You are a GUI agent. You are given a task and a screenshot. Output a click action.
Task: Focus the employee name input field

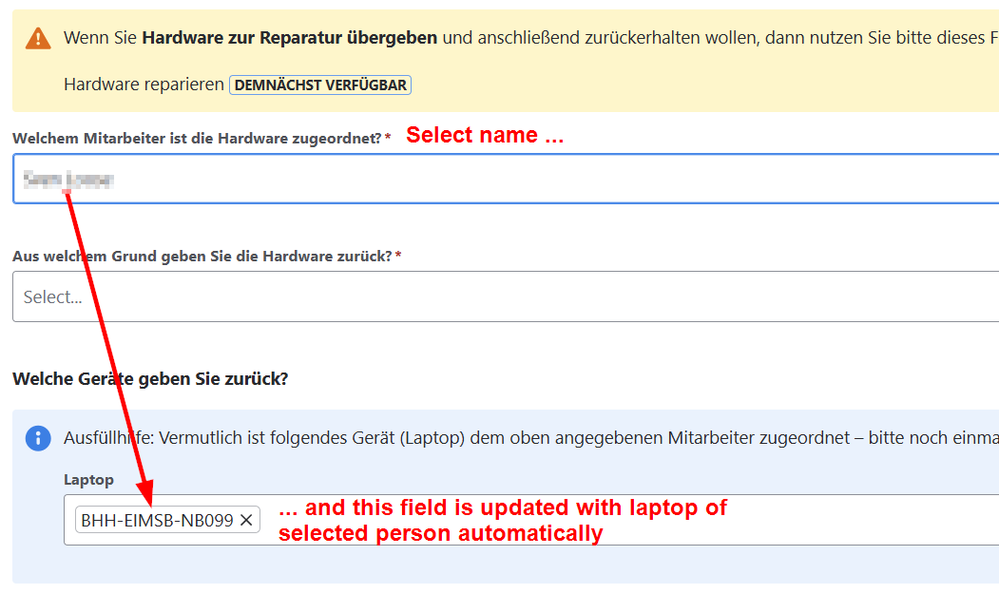[x=506, y=179]
